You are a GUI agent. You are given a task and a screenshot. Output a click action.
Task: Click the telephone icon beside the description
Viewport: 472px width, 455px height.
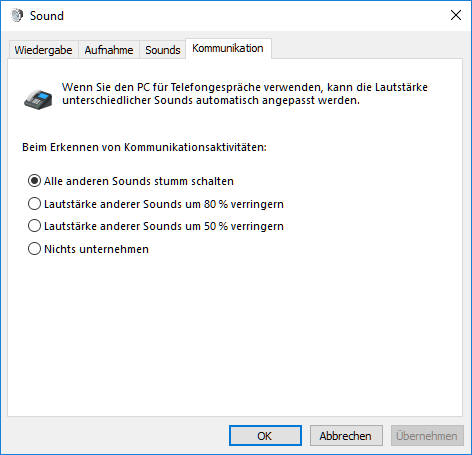38,99
